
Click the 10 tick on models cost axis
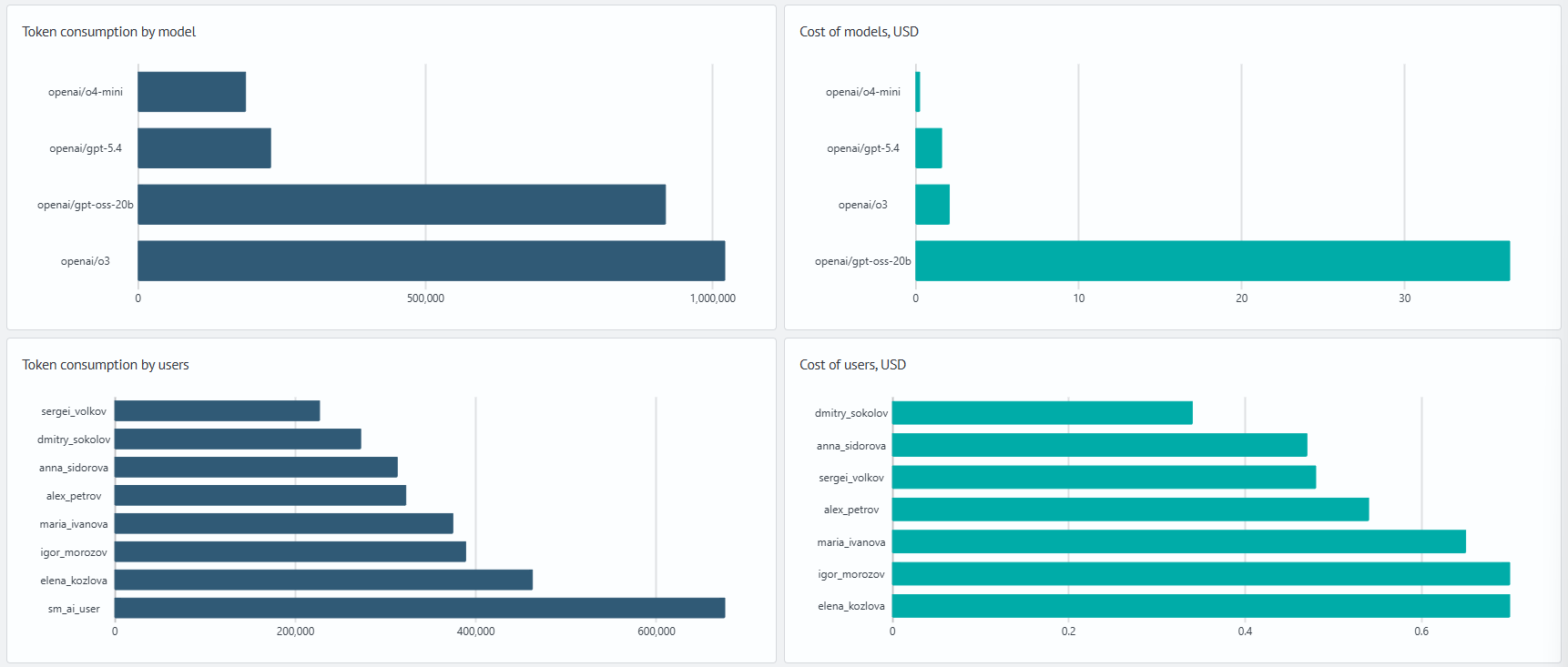click(1079, 298)
